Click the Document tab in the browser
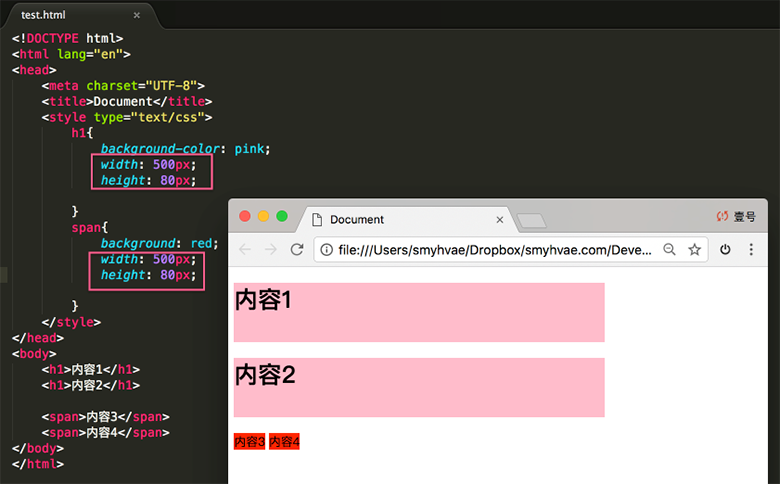Viewport: 780px width, 484px height. [x=405, y=219]
